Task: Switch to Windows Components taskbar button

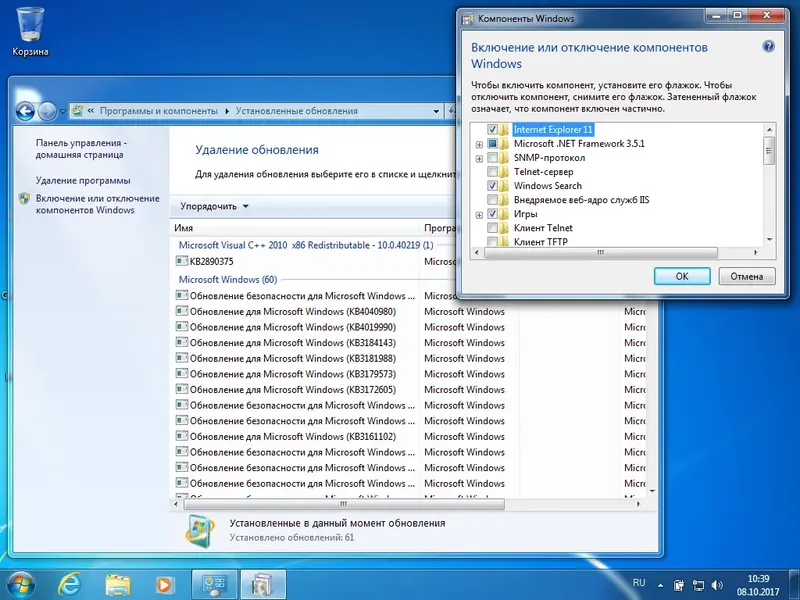Action: tap(263, 585)
